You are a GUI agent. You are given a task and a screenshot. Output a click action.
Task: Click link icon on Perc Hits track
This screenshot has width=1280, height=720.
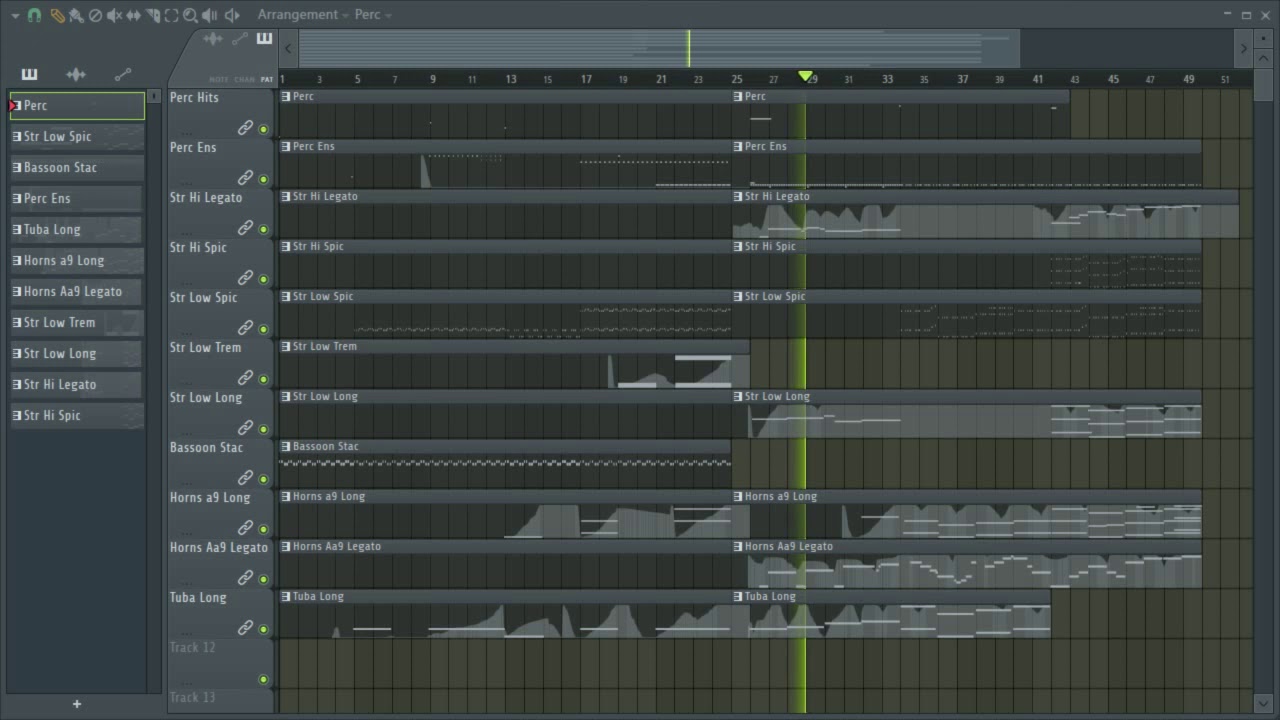245,128
